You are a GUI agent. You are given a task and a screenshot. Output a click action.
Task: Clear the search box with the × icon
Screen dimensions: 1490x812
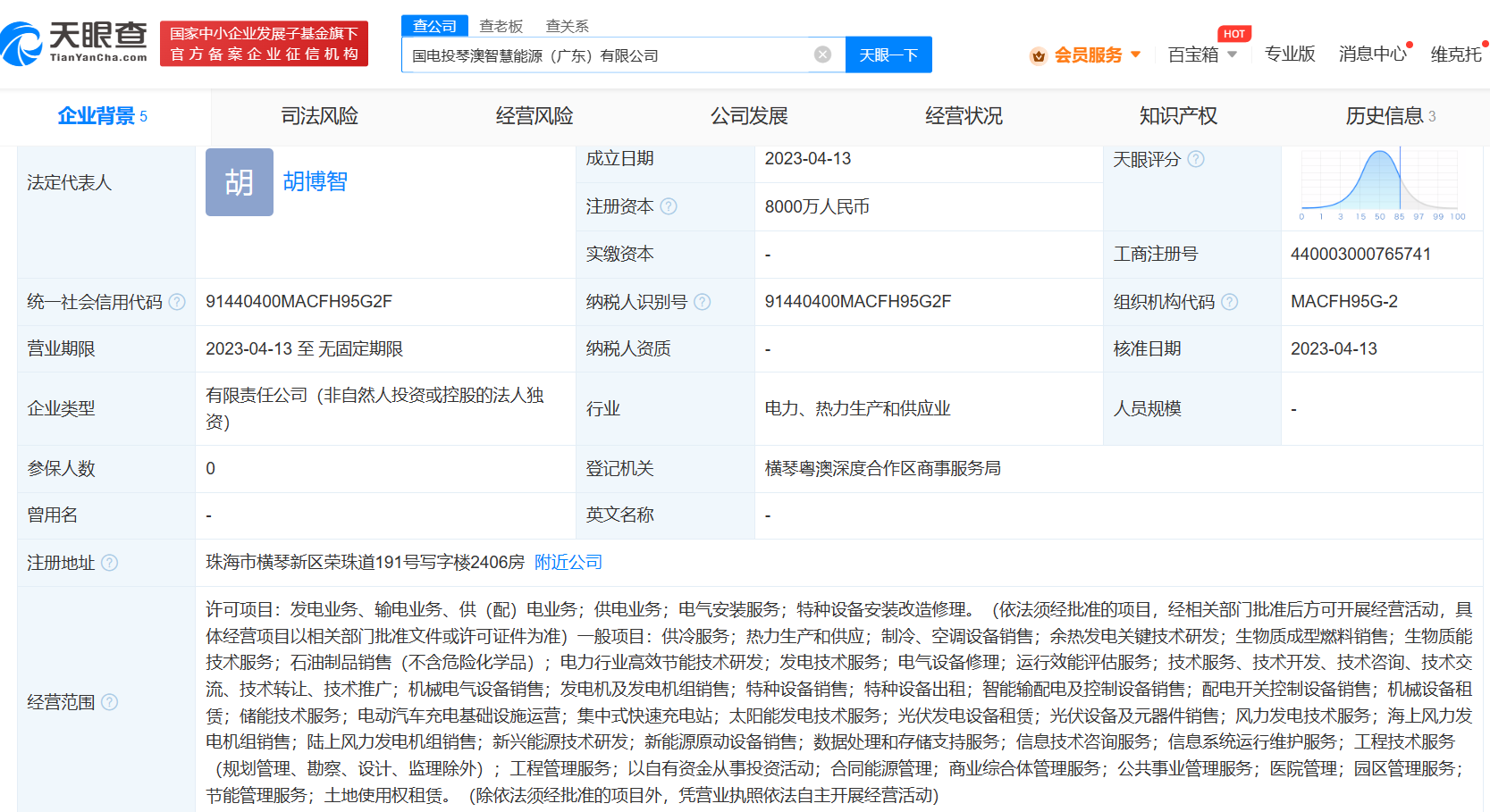click(822, 54)
